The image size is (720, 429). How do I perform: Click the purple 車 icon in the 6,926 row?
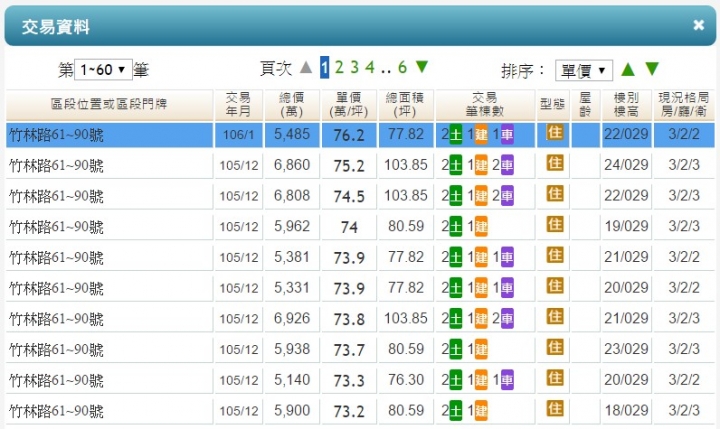click(507, 319)
